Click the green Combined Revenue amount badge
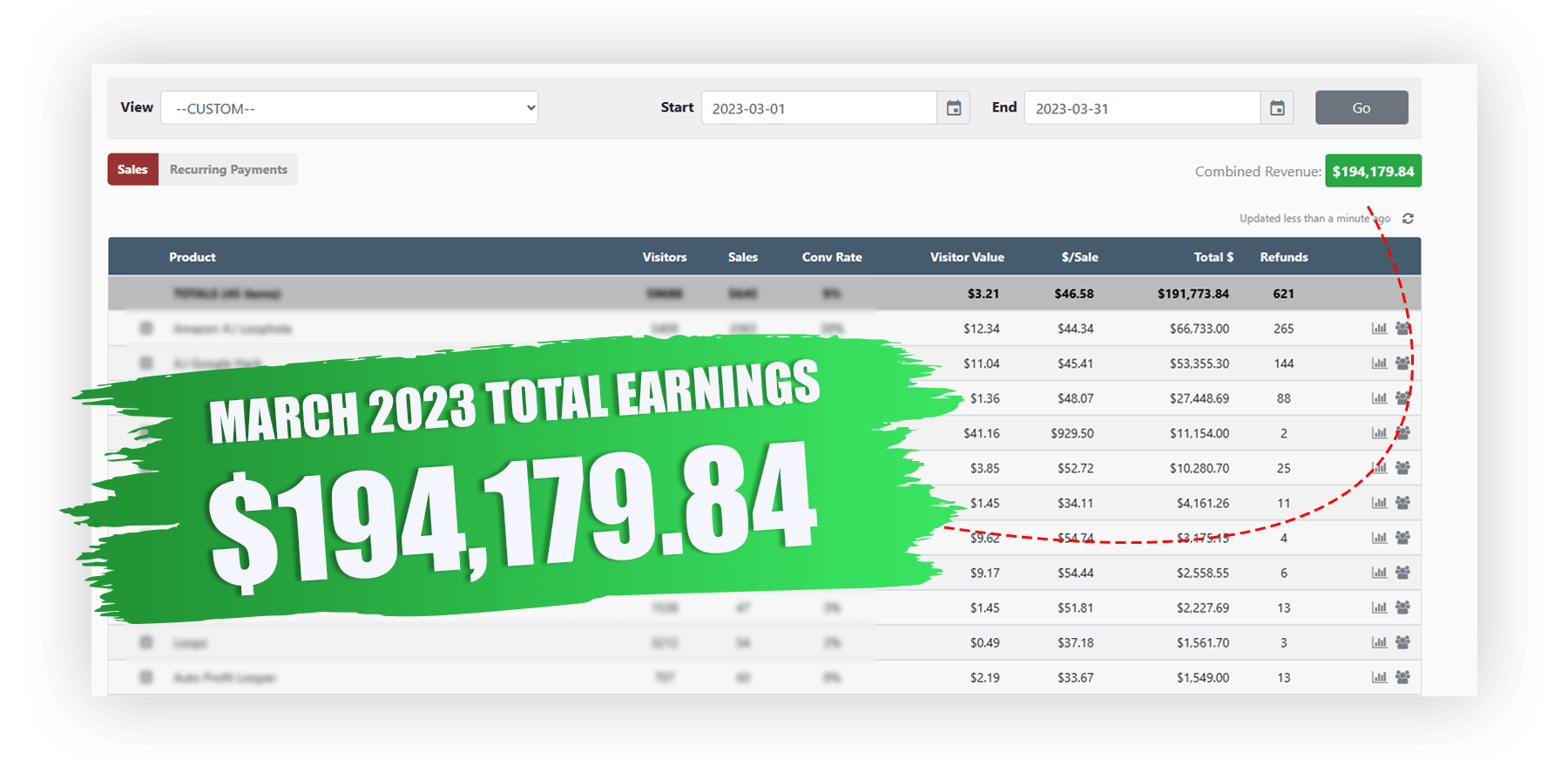Image resolution: width=1568 pixels, height=760 pixels. 1373,172
